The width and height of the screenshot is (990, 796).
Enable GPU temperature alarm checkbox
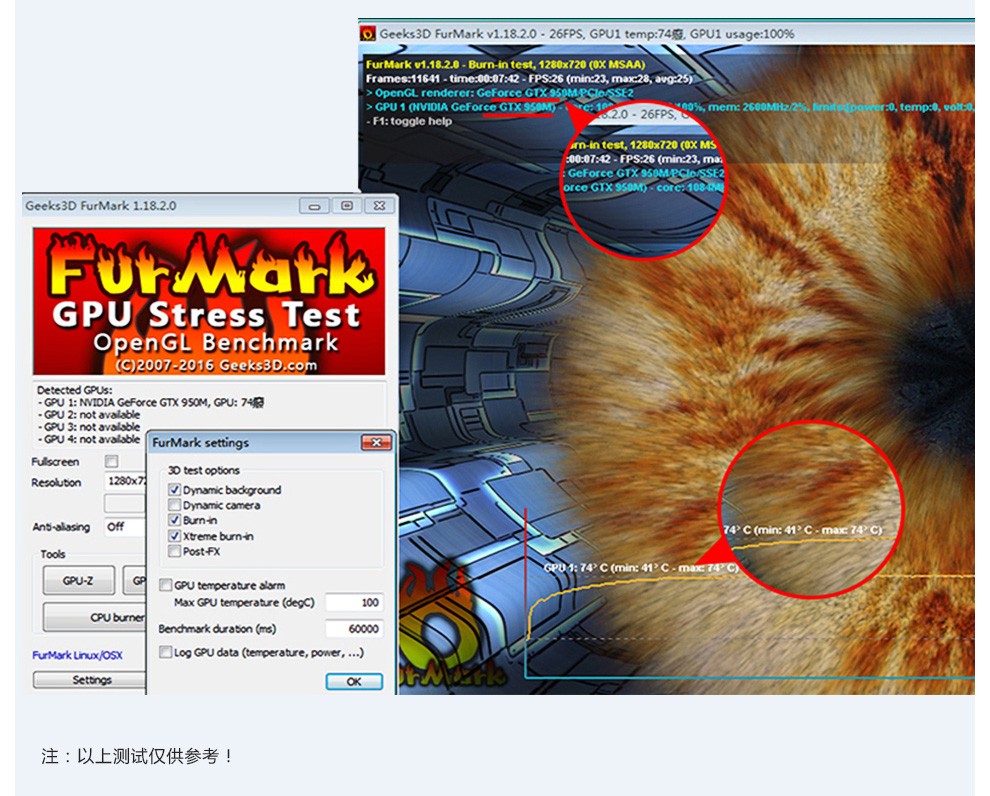tap(165, 585)
